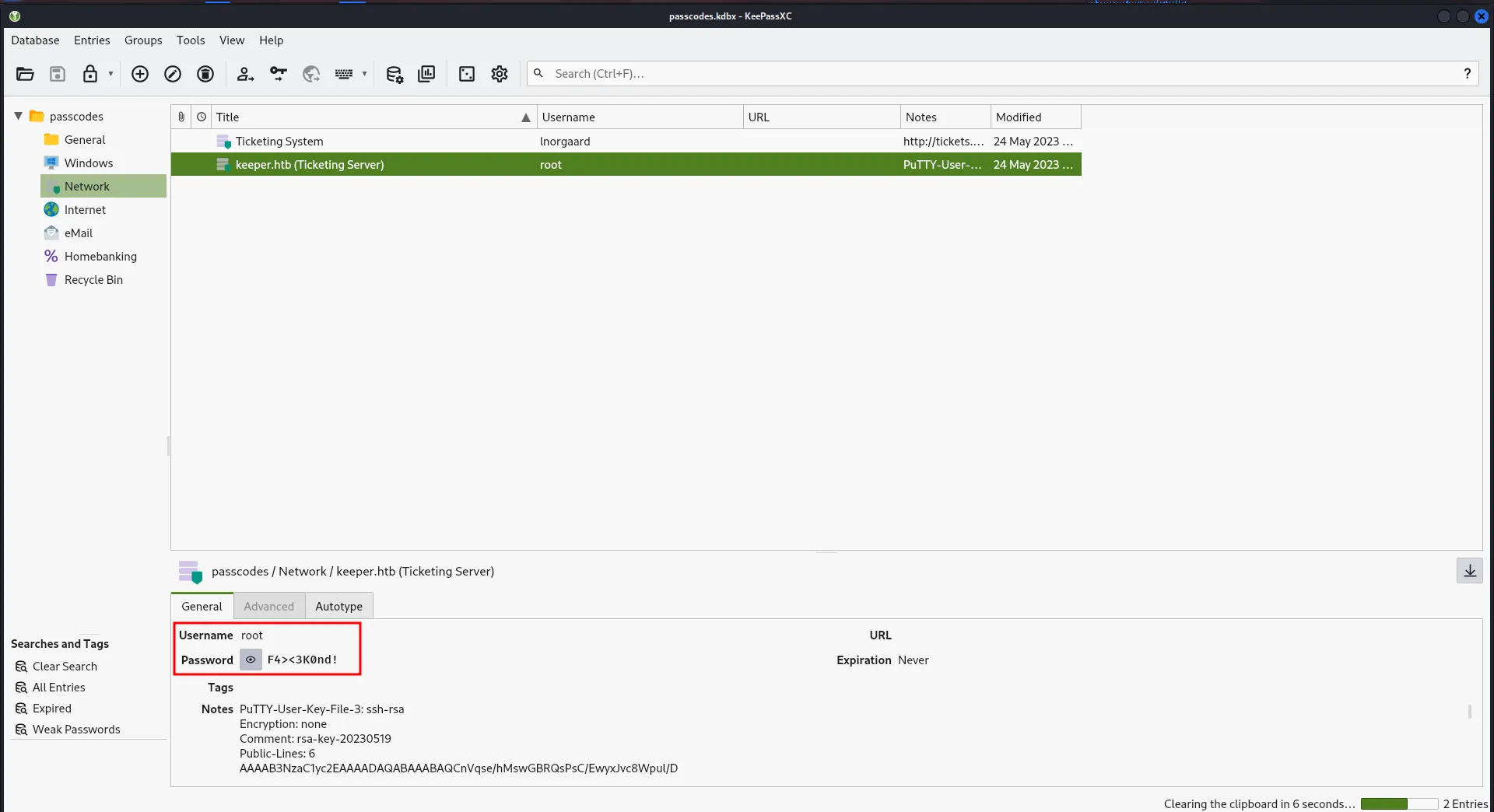Sort entries by attachment paperclip column

click(181, 117)
